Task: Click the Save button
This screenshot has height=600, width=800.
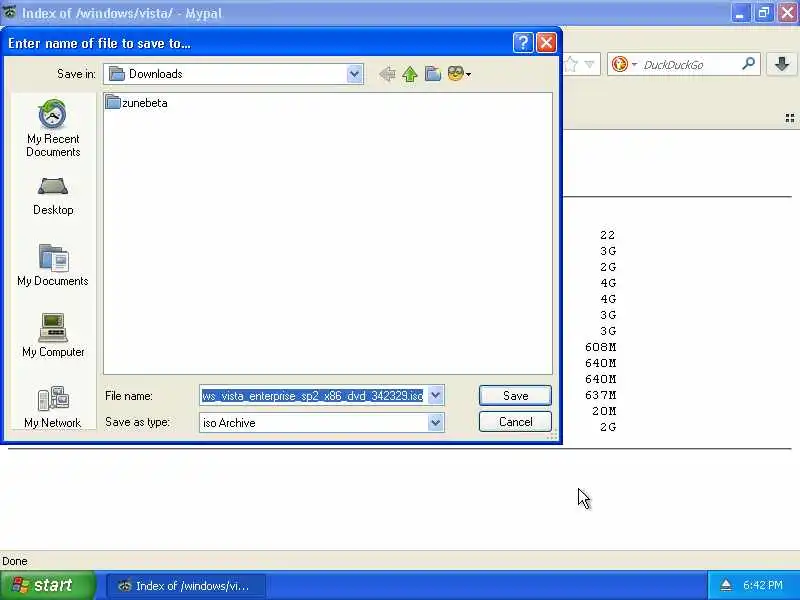Action: (x=515, y=395)
